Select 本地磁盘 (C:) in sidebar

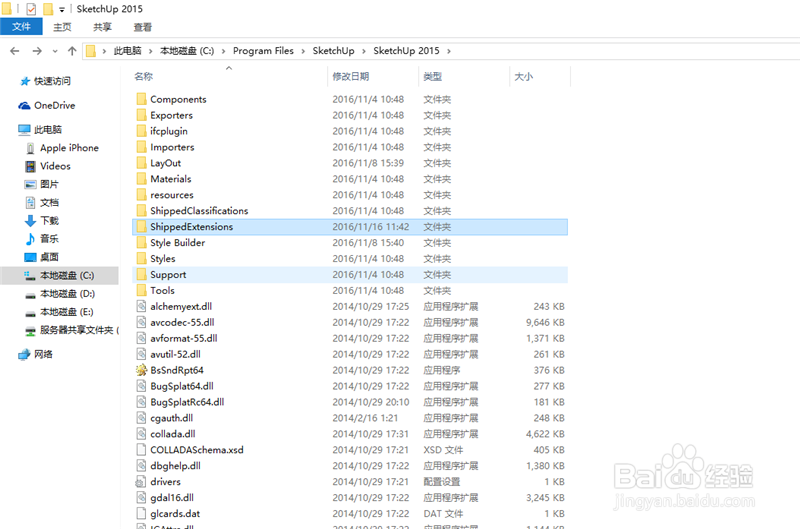click(59, 275)
